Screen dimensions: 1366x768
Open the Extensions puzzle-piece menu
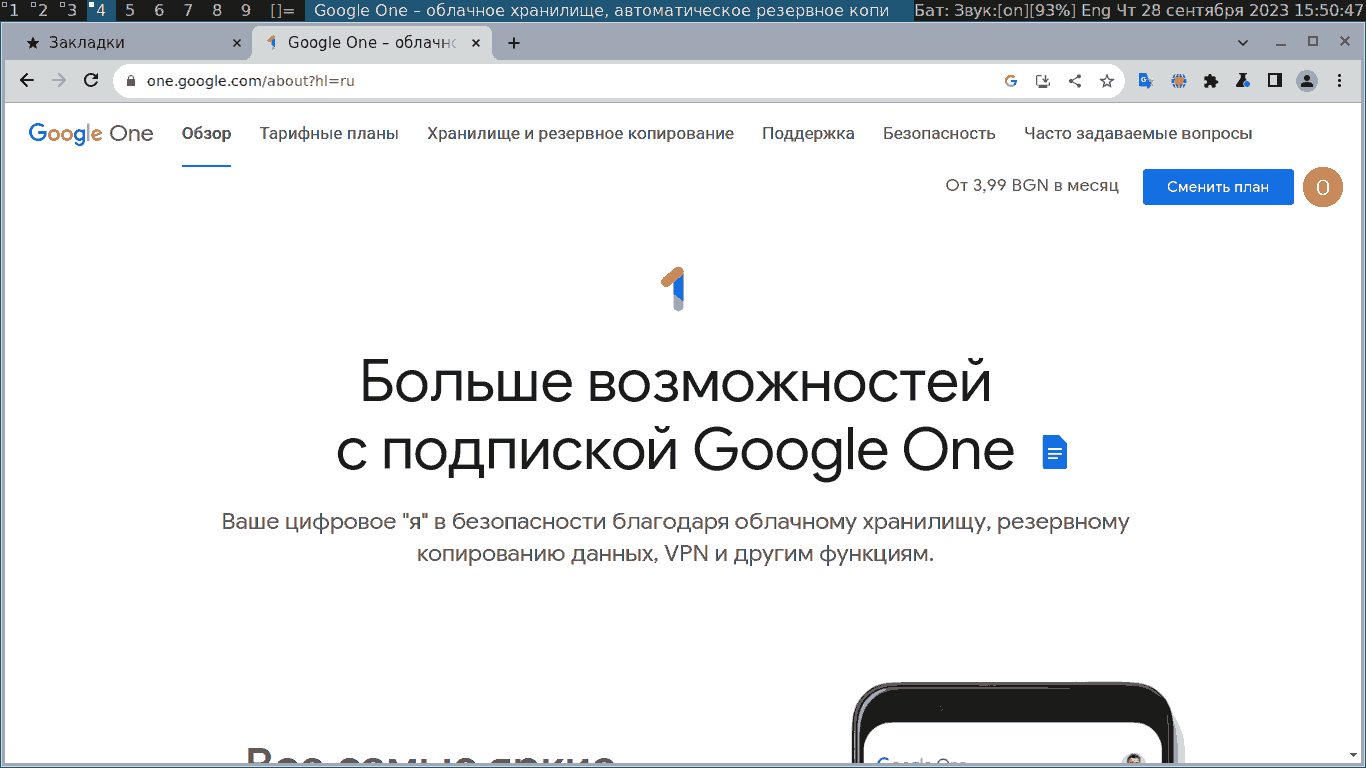click(x=1211, y=81)
